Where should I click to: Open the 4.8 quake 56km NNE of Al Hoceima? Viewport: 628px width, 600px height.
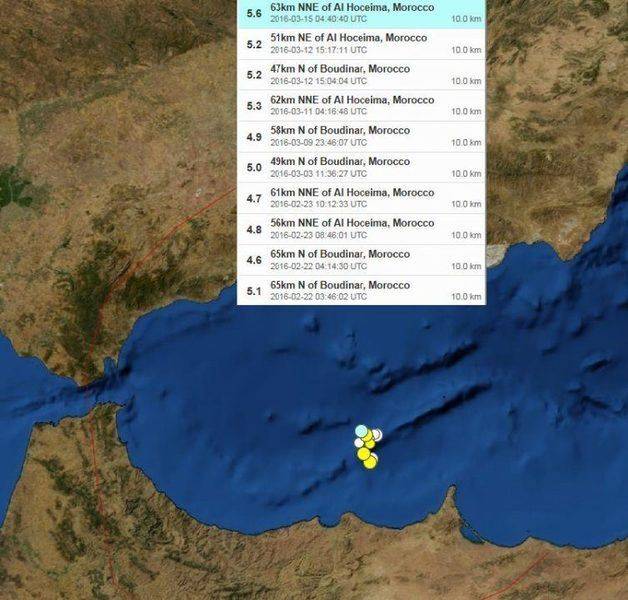(x=362, y=229)
